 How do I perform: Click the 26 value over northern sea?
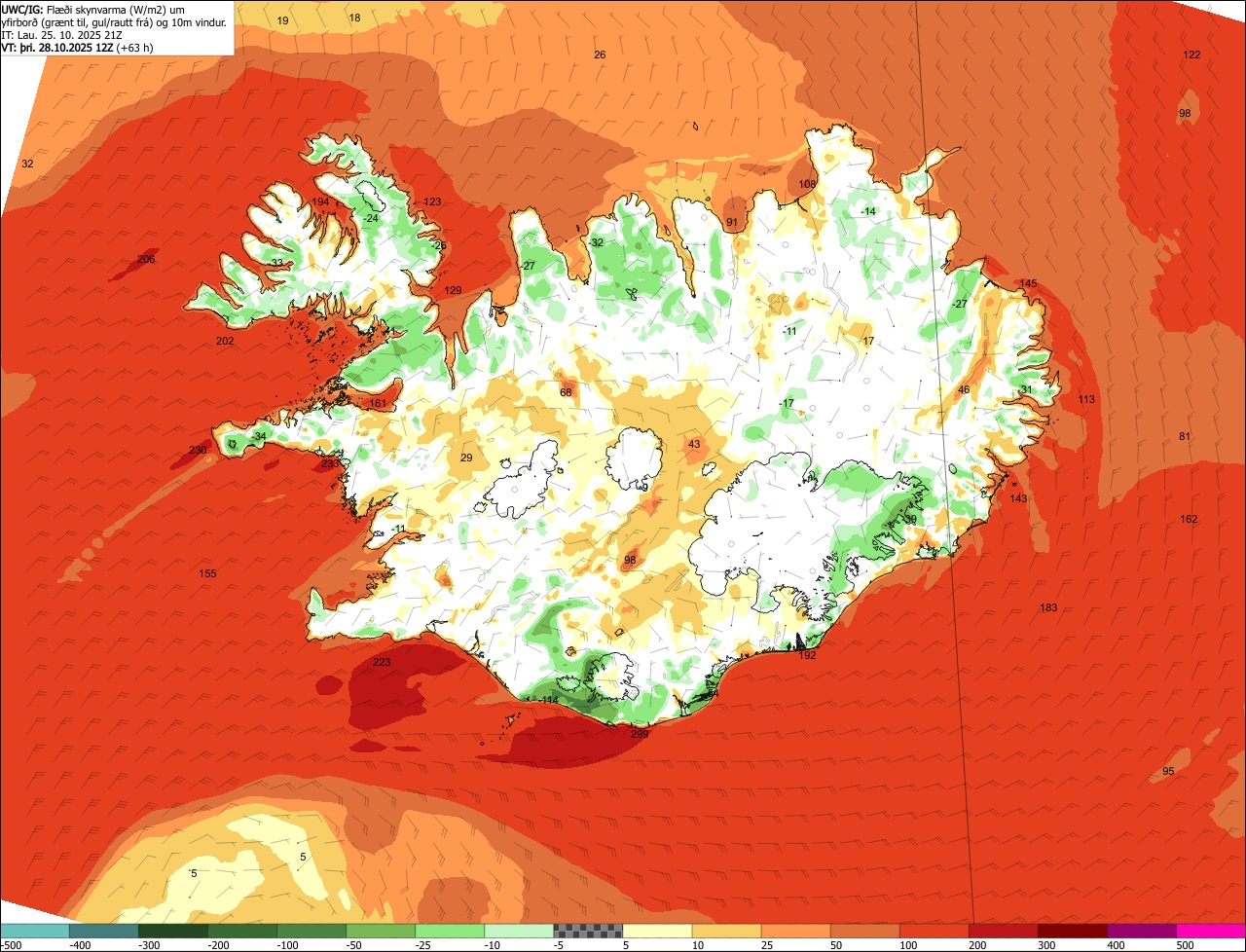[600, 55]
